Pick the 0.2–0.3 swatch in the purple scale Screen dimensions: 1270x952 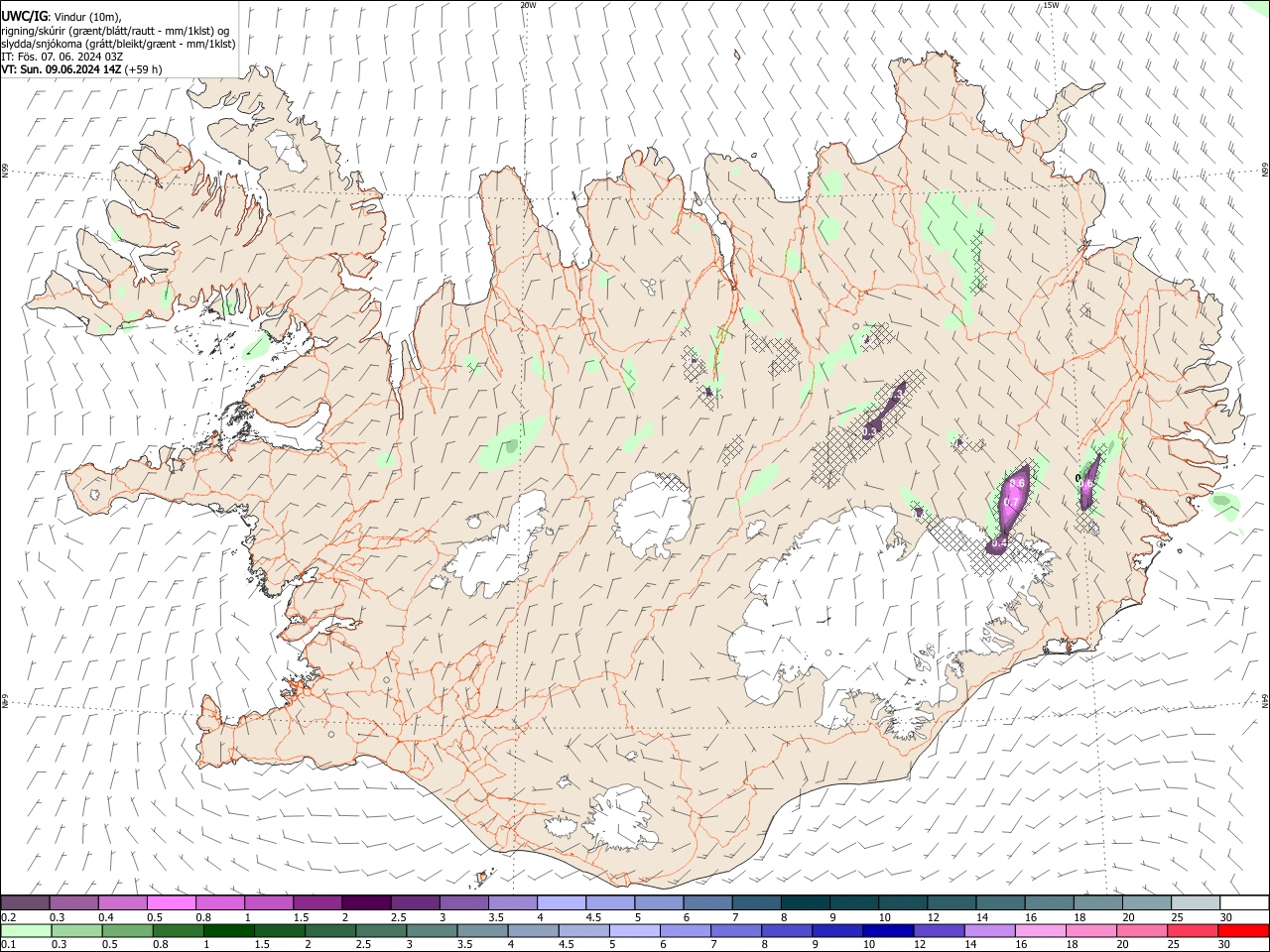(25, 902)
